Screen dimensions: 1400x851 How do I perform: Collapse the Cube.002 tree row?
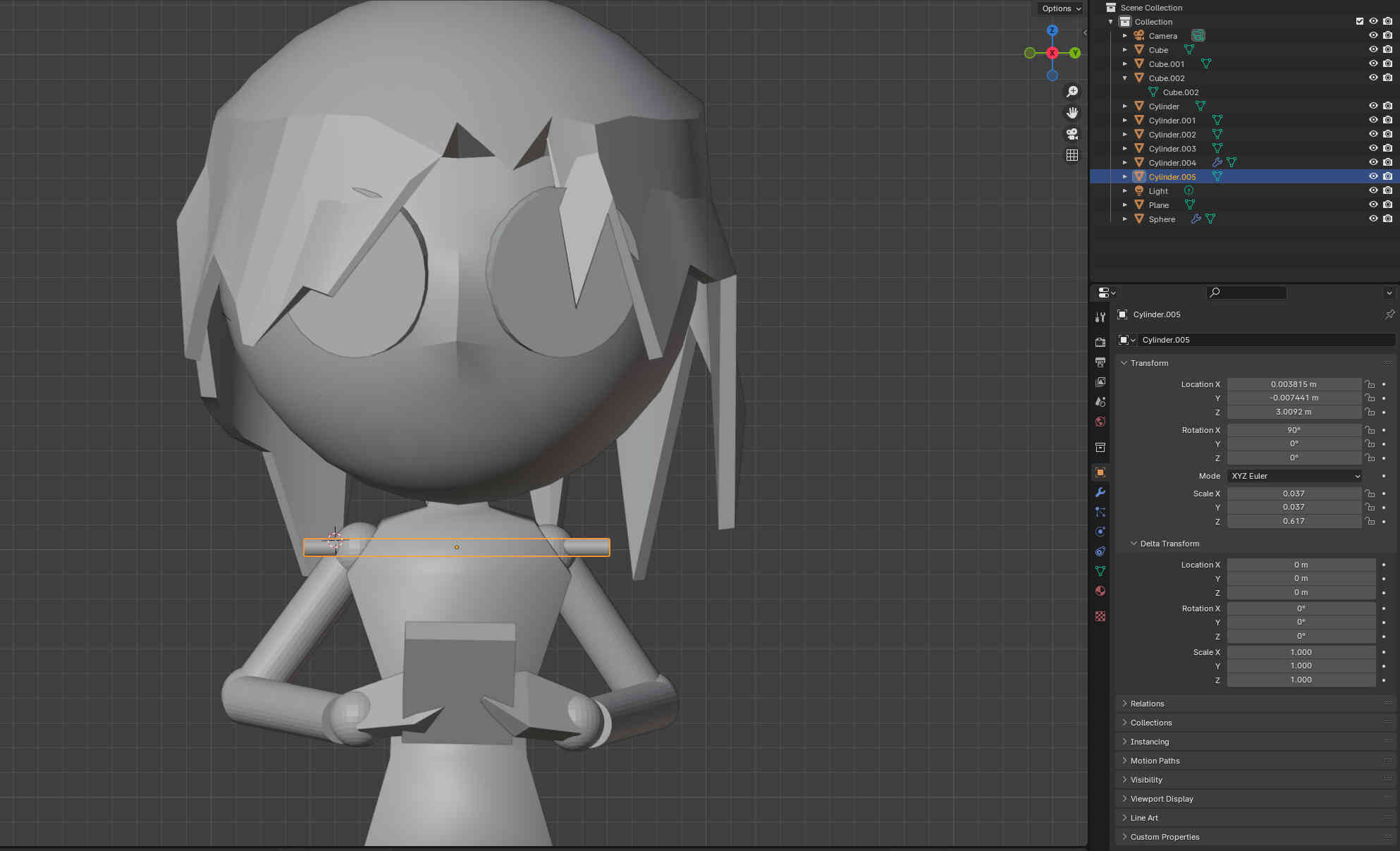[1125, 78]
